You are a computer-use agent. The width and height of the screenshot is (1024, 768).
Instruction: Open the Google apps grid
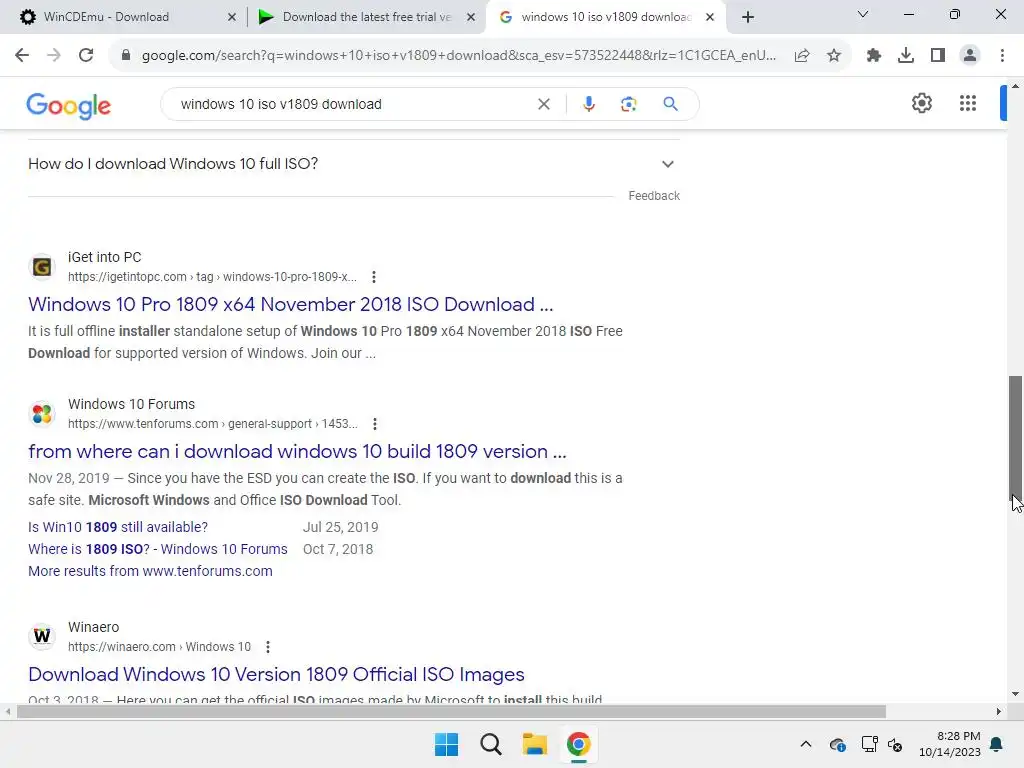click(968, 103)
